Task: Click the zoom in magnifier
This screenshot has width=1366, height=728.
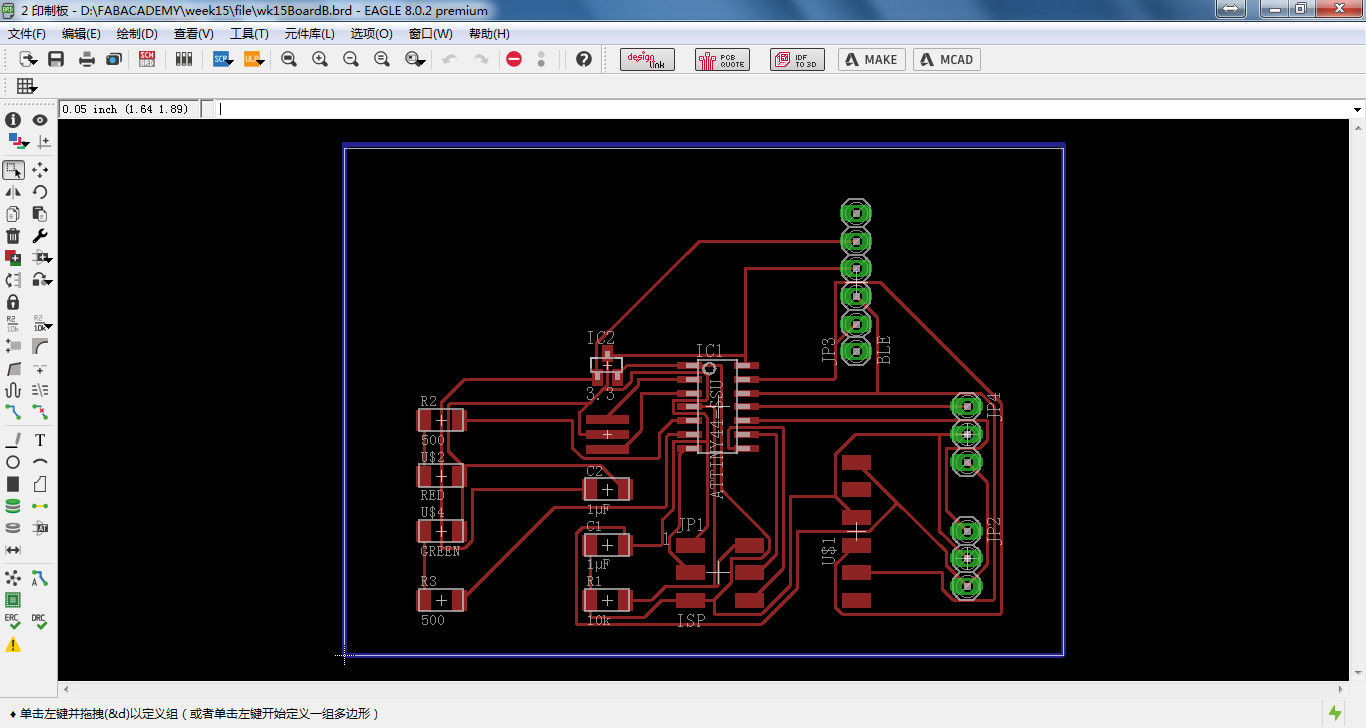Action: pyautogui.click(x=320, y=60)
